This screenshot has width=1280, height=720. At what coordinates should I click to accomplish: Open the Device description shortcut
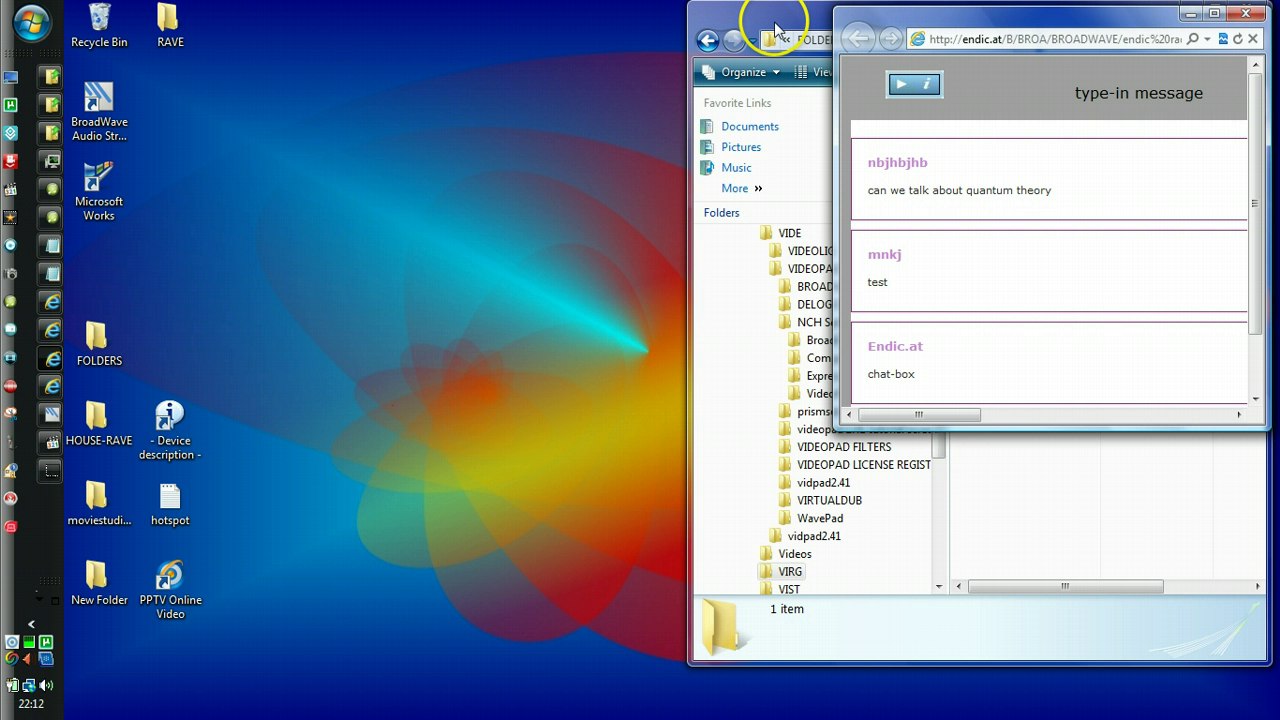[170, 431]
